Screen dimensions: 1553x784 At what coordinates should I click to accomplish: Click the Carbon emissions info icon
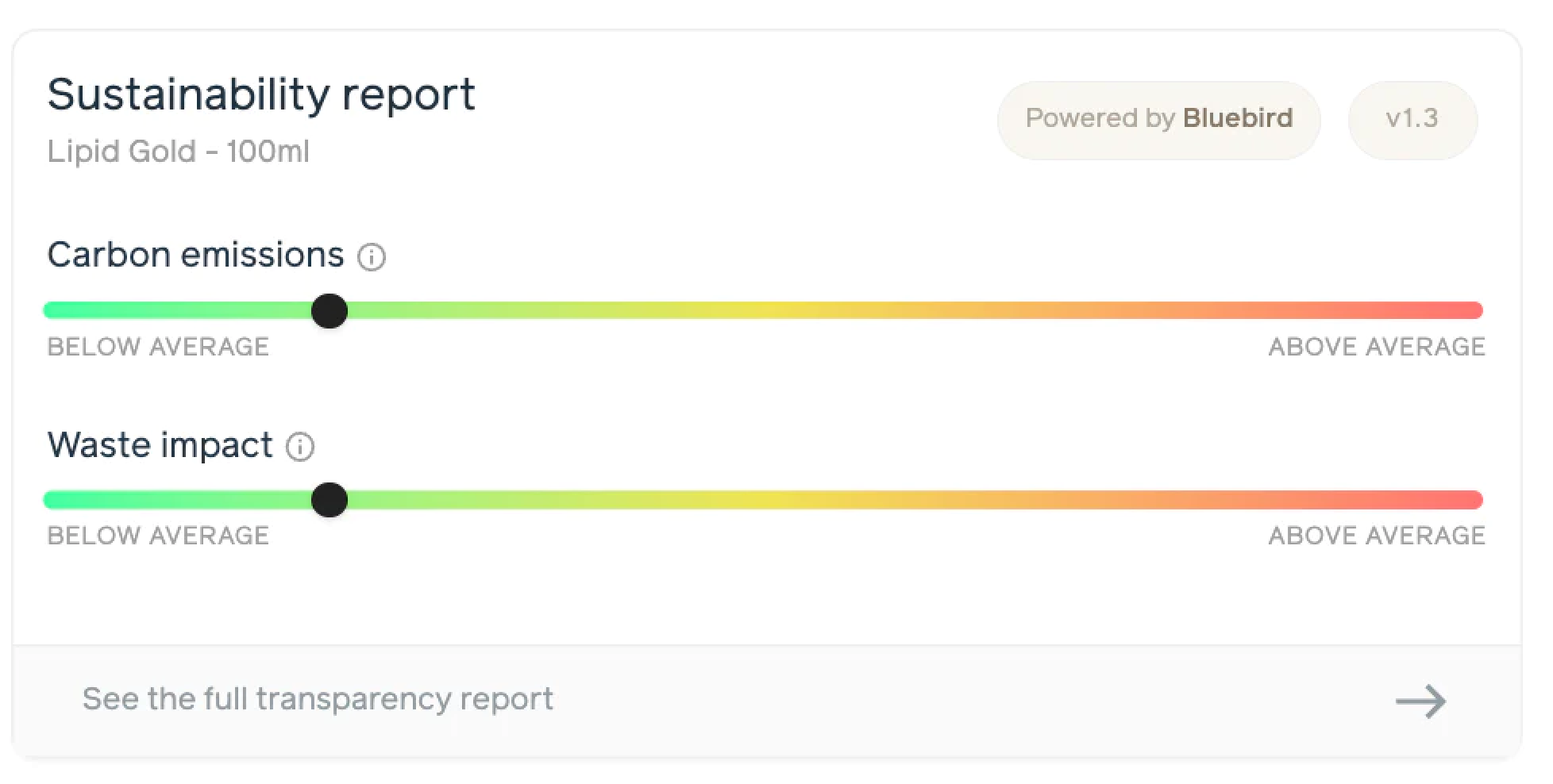click(372, 257)
